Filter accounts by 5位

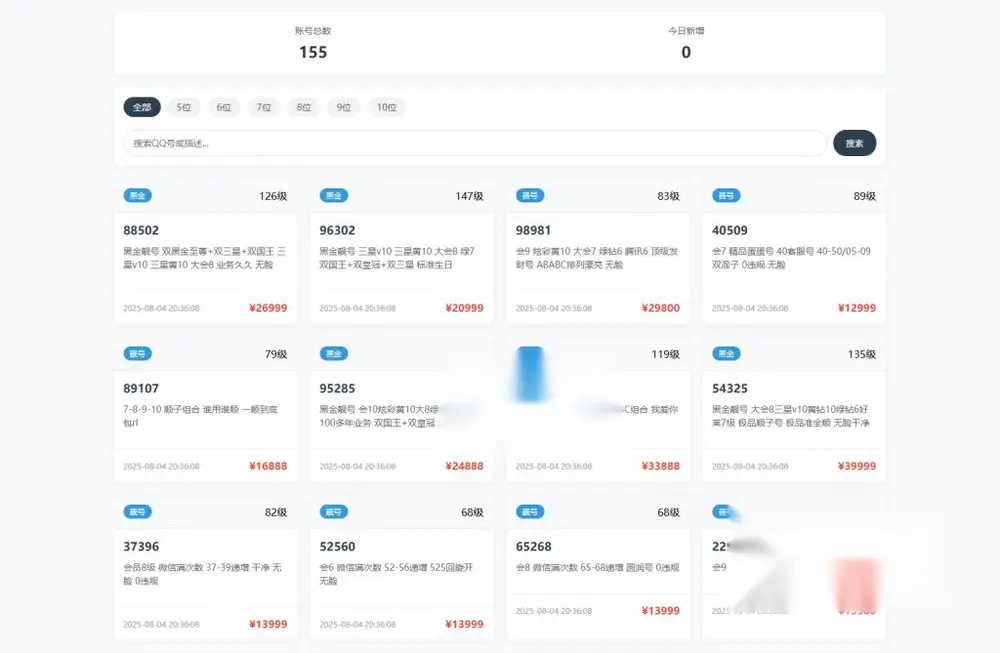pos(184,107)
